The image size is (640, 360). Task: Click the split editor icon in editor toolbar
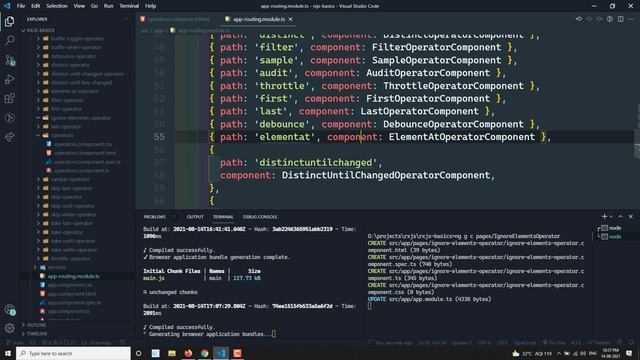coord(620,19)
